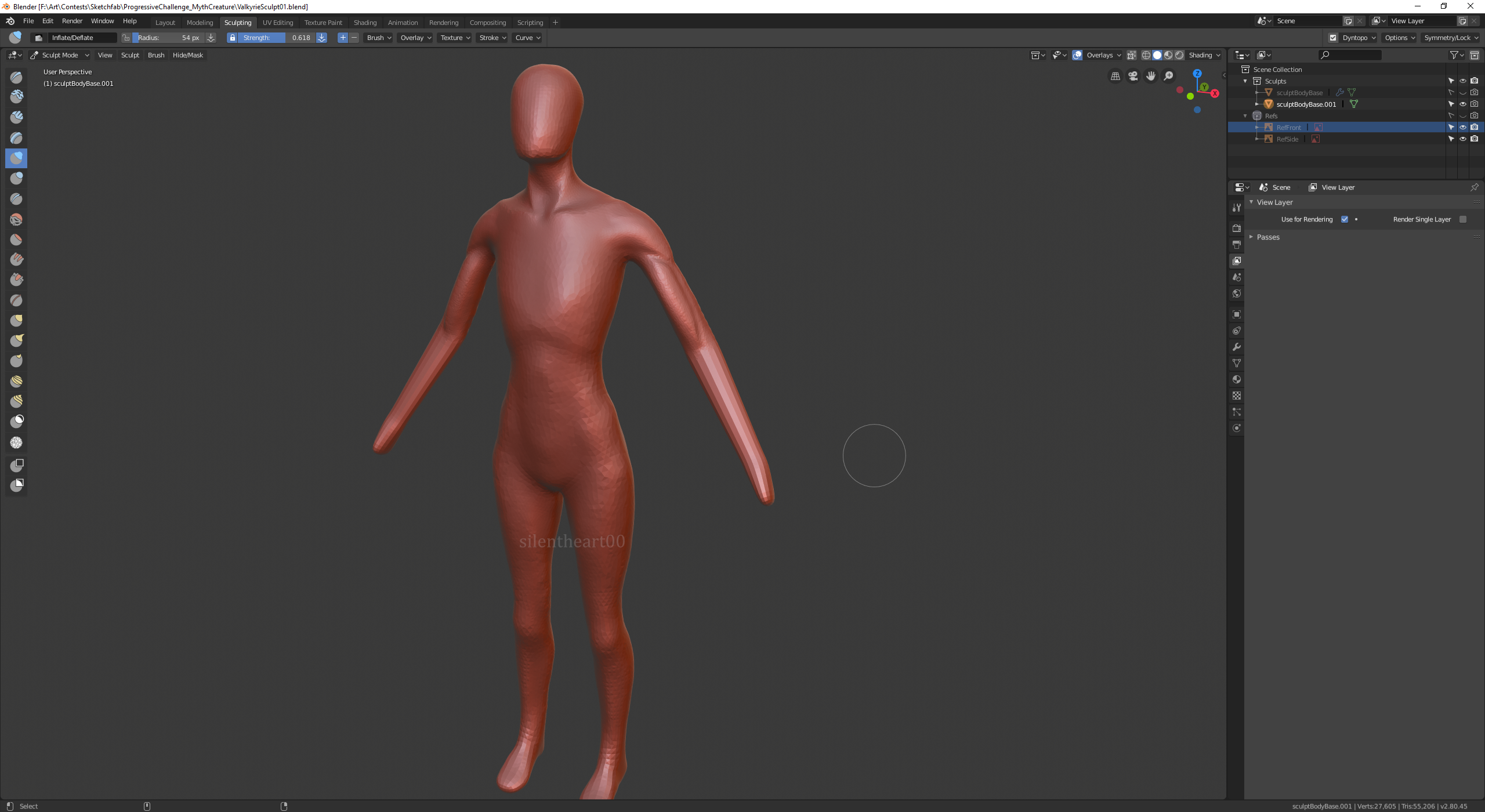Viewport: 1485px width, 812px height.
Task: Uncheck Use for Rendering checkbox
Action: point(1345,219)
